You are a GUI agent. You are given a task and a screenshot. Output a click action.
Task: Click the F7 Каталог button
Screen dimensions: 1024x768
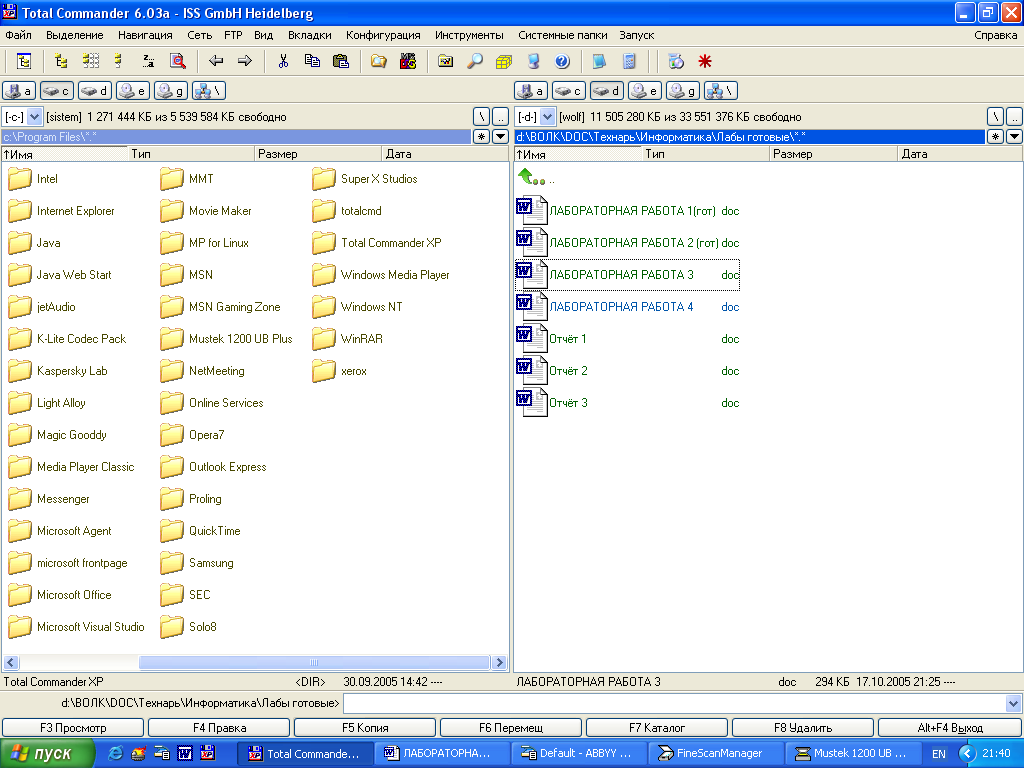657,728
